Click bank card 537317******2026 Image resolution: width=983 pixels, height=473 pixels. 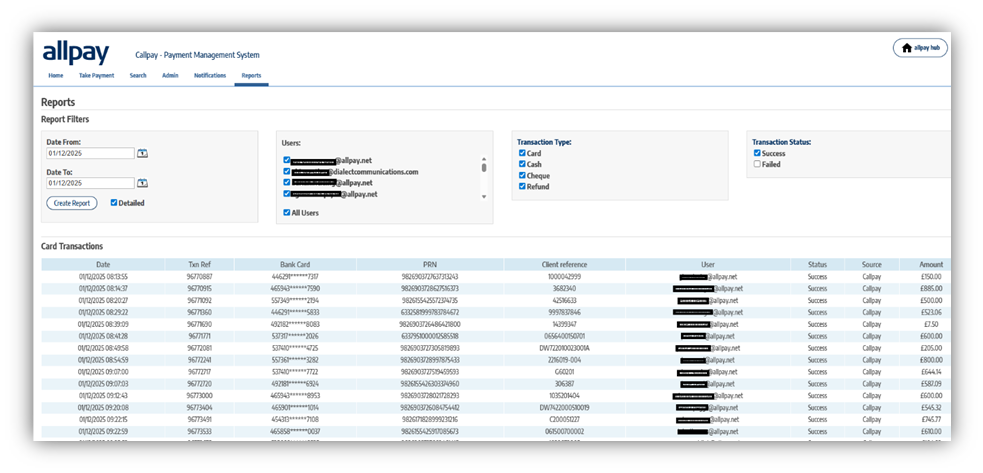point(295,336)
